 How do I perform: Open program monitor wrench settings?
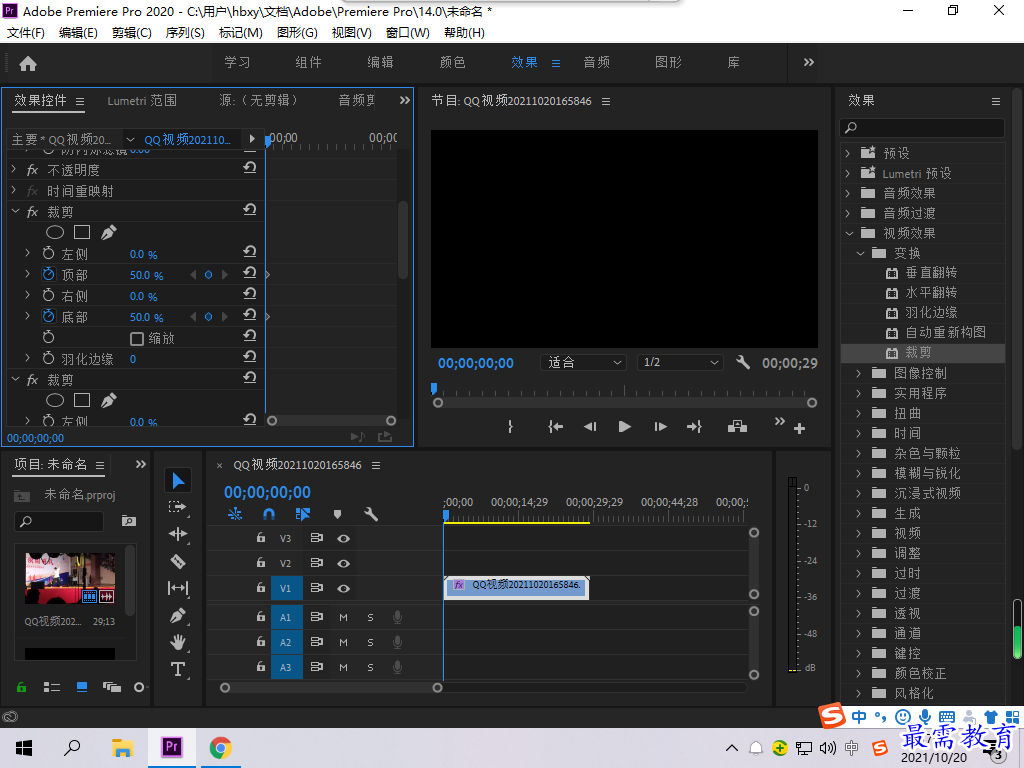click(x=743, y=362)
